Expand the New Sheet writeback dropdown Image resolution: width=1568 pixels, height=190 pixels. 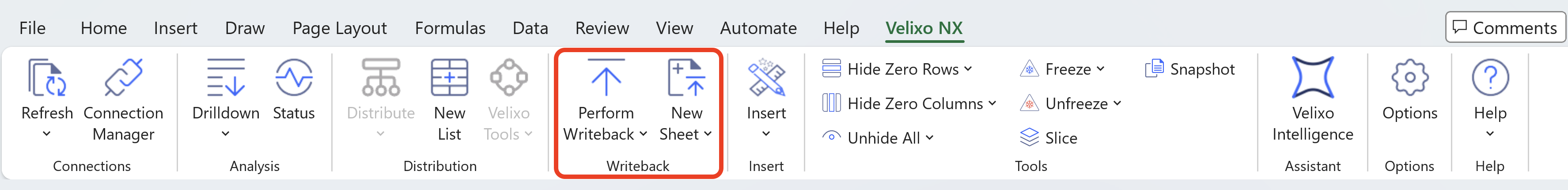tap(707, 134)
